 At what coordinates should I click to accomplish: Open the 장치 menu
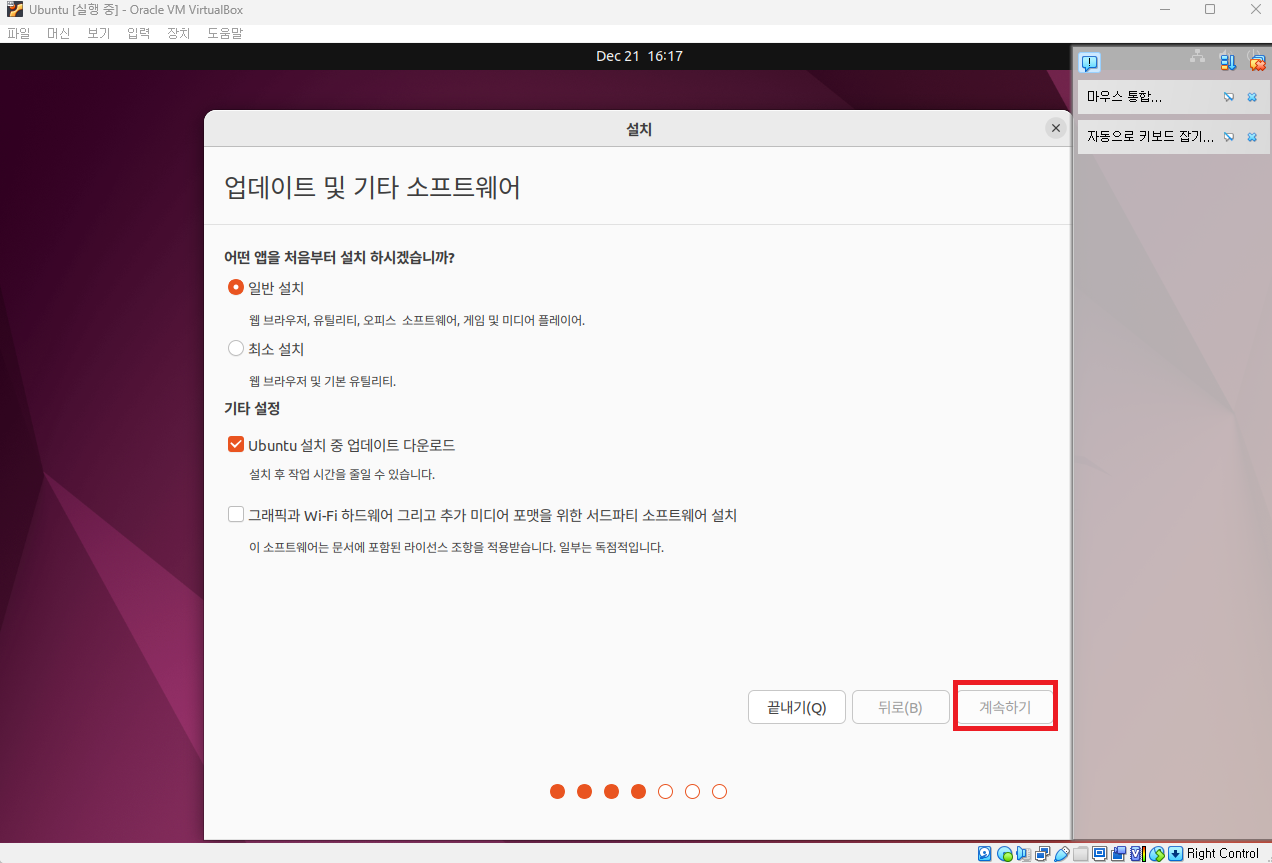point(179,33)
